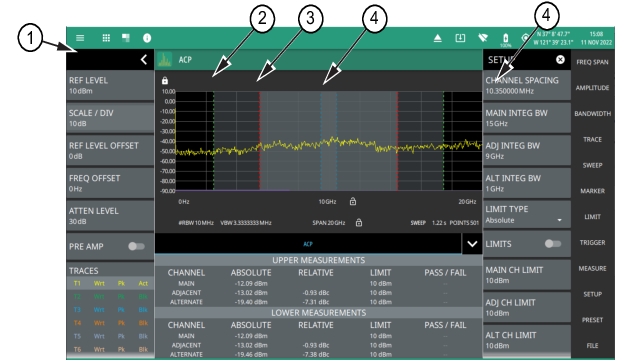Click the CHANNEL SPACING setting button
This screenshot has width=631, height=361.
click(526, 85)
